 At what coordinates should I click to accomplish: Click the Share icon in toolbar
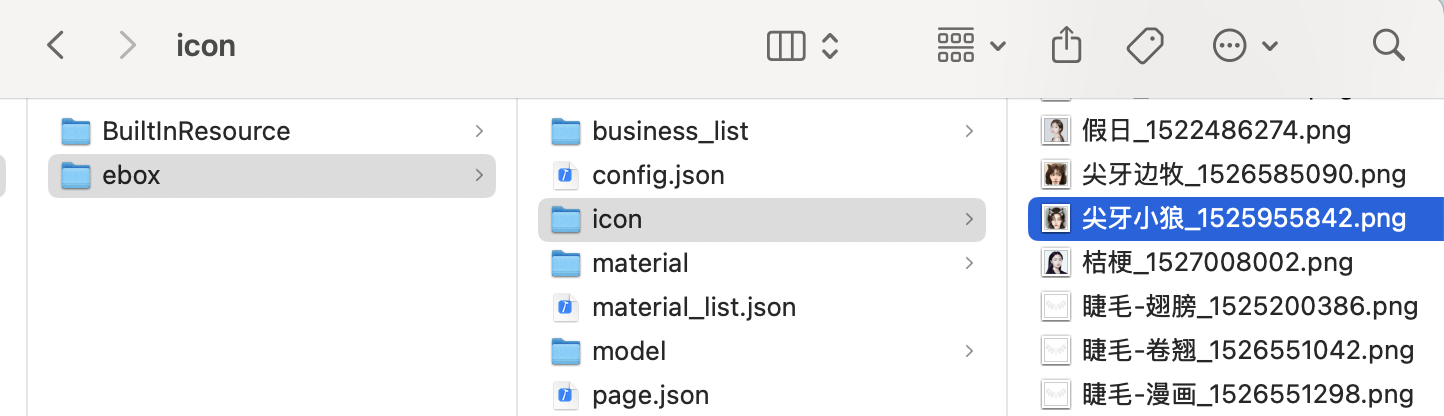(x=1067, y=45)
